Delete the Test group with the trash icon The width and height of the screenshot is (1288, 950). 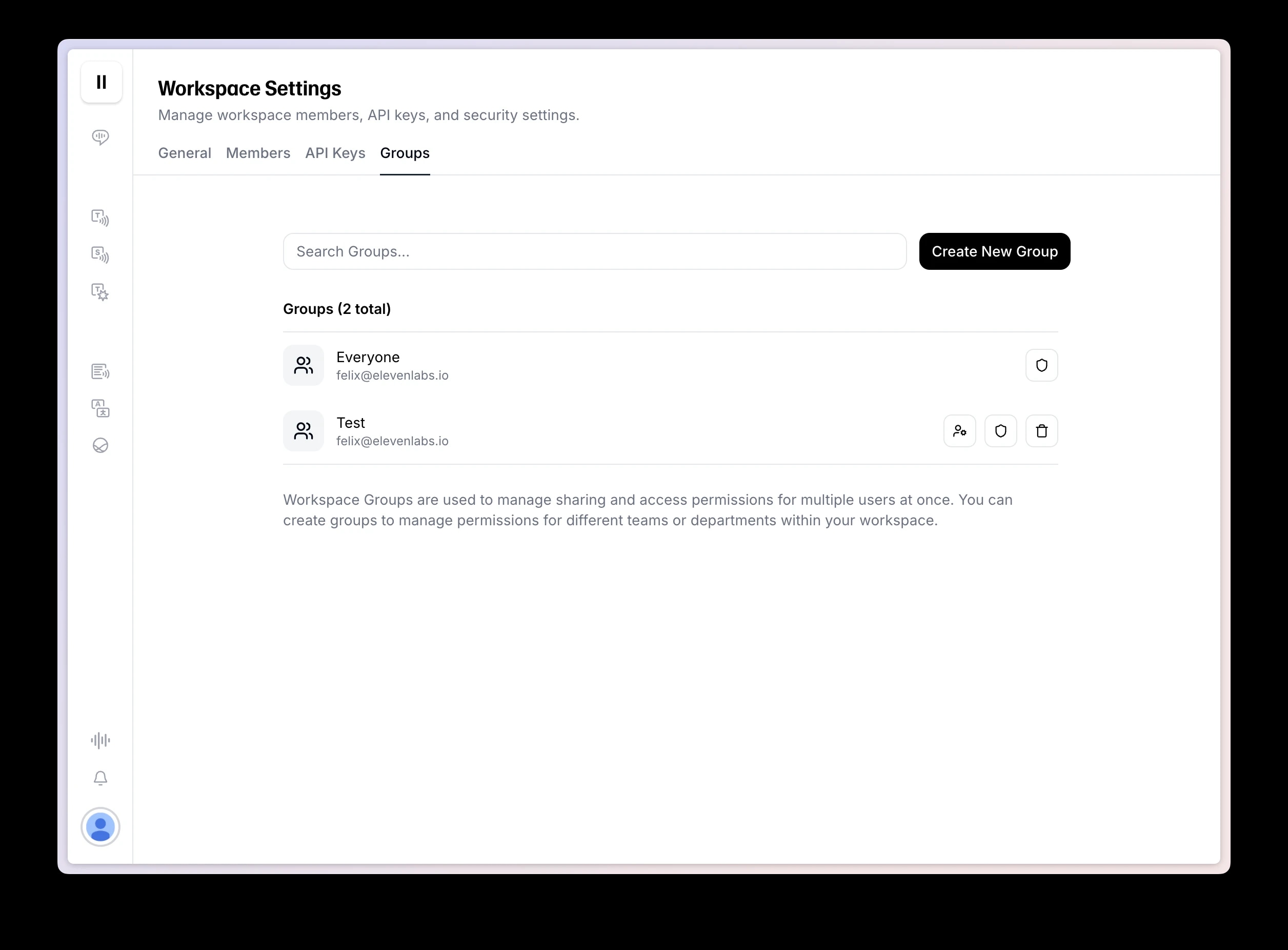[1041, 430]
